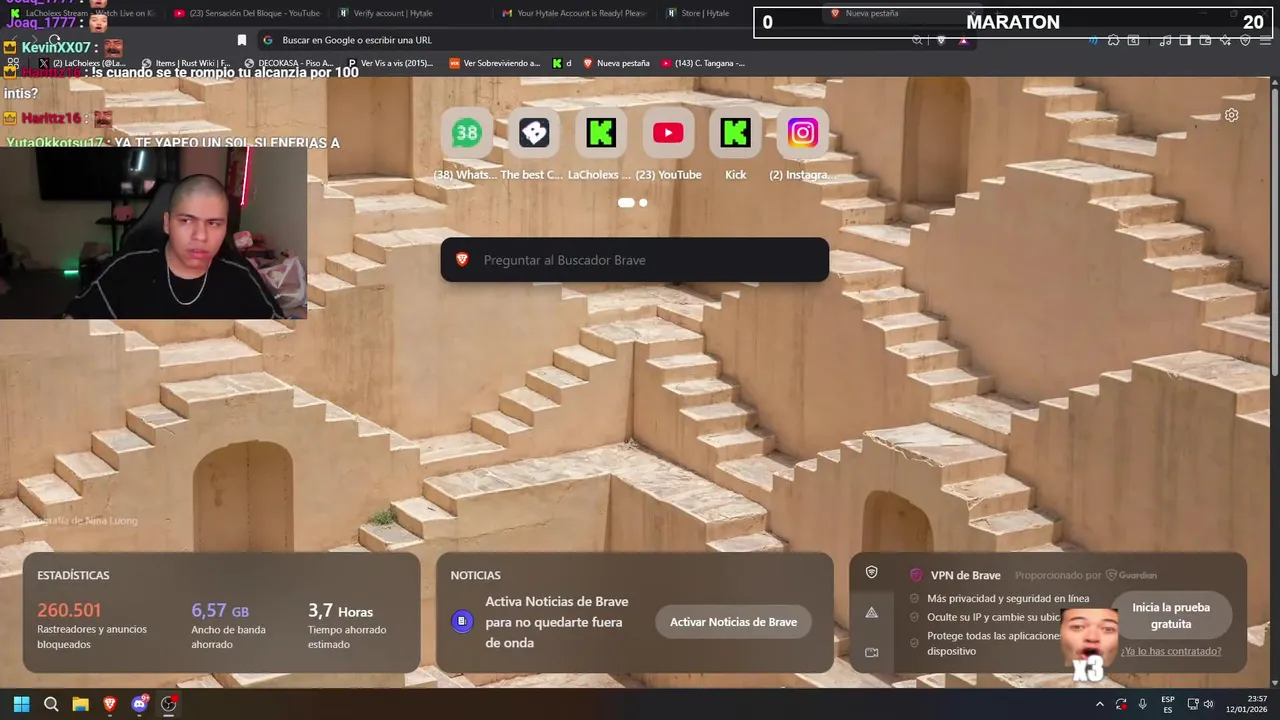Image resolution: width=1280 pixels, height=720 pixels.
Task: Click the Brave Shields icon in toolbar
Action: click(941, 40)
